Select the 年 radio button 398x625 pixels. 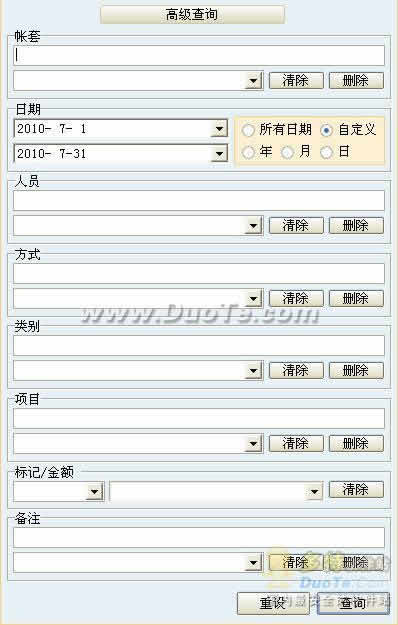(248, 152)
